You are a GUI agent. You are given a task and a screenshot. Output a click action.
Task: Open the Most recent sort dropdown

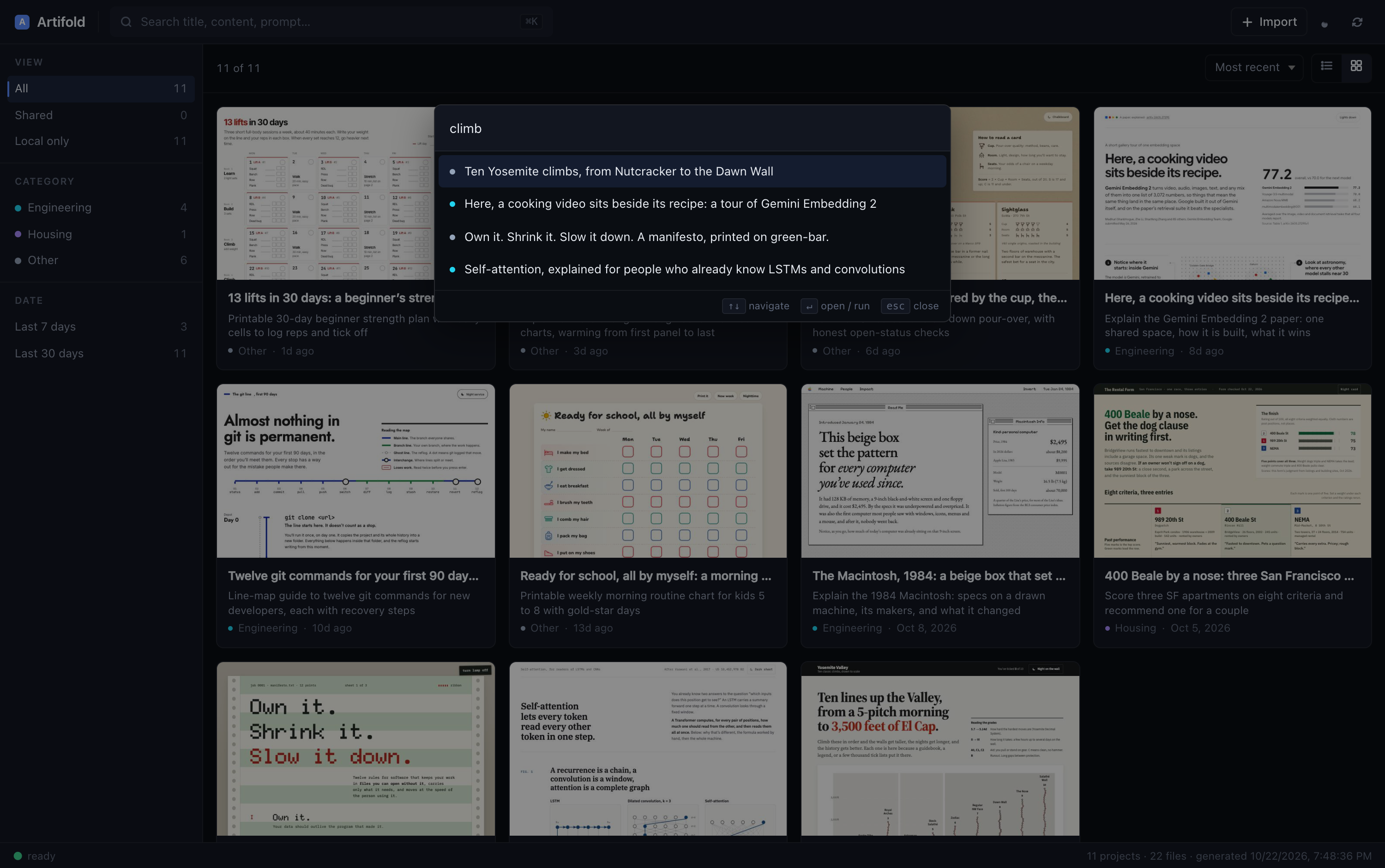[1254, 67]
